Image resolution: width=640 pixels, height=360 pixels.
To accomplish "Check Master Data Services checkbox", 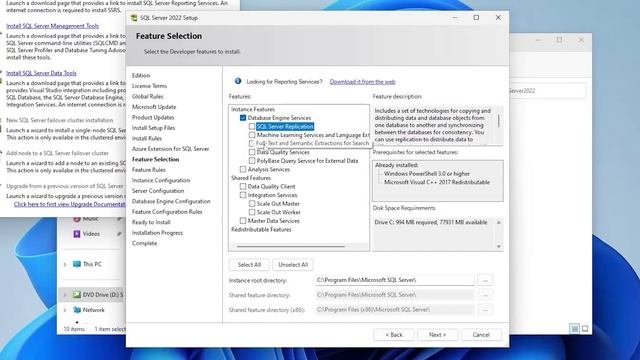I will click(x=243, y=221).
